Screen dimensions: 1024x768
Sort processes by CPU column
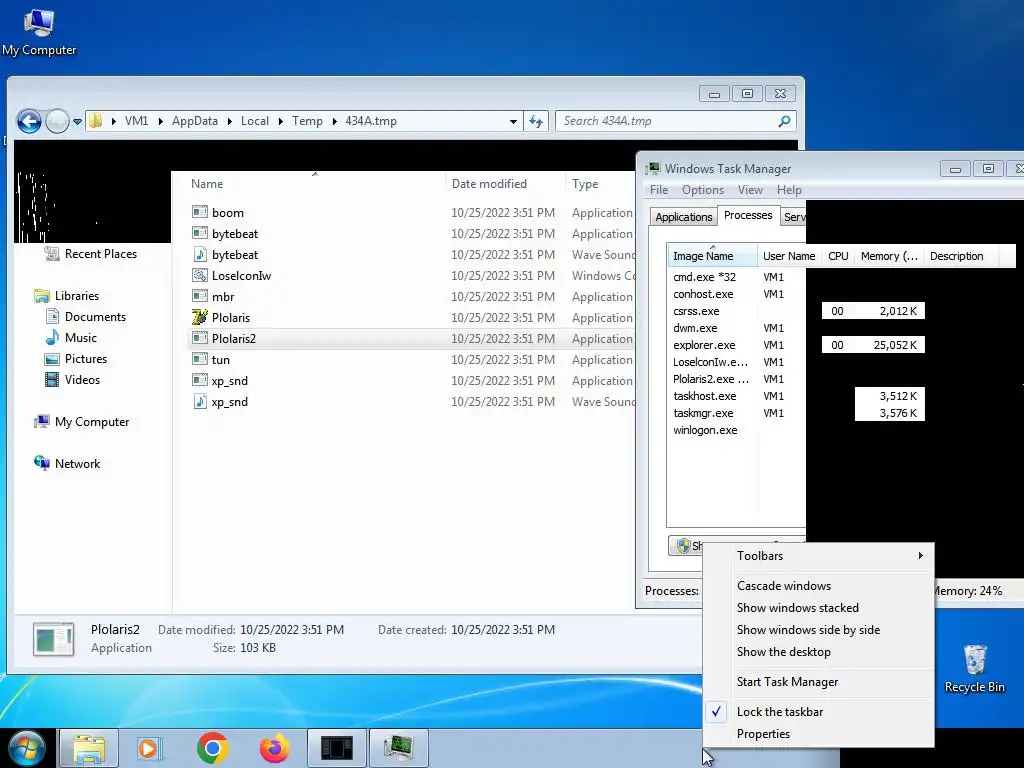(x=838, y=256)
